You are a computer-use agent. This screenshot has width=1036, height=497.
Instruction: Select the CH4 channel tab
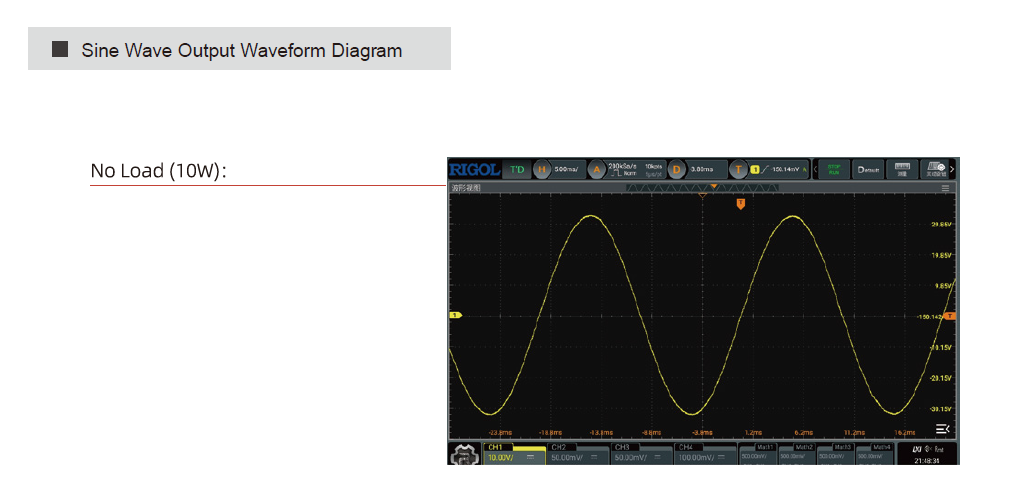pyautogui.click(x=705, y=453)
